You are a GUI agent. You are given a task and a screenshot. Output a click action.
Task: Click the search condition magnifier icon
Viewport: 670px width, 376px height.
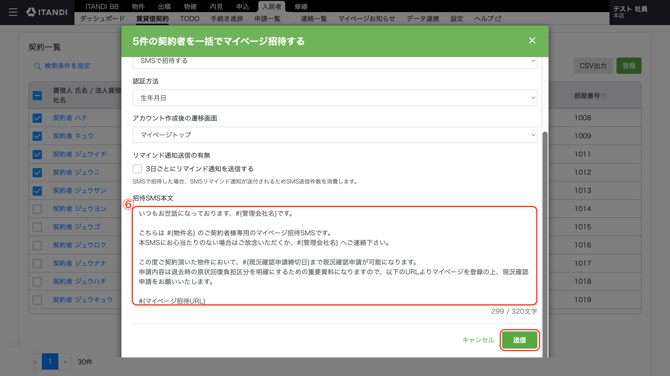pyautogui.click(x=38, y=66)
